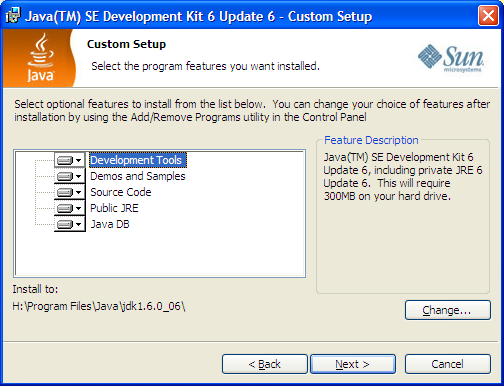Click the Demos and Samples drive icon

[x=65, y=176]
